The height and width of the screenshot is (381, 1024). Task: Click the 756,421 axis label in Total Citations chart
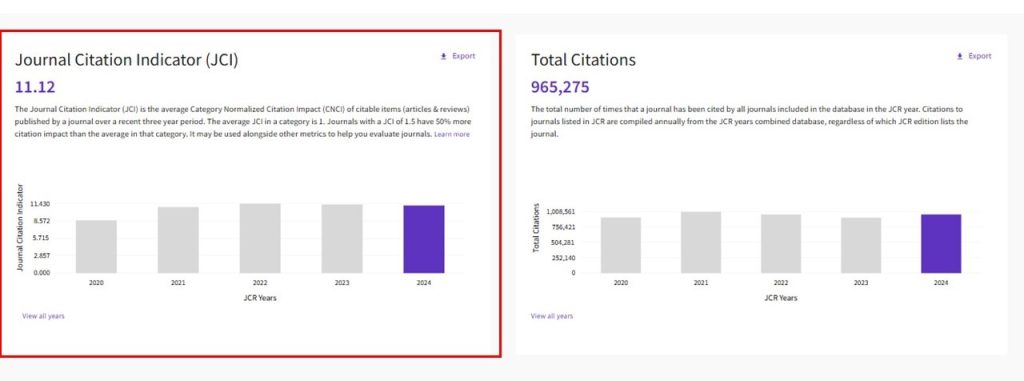(x=563, y=227)
